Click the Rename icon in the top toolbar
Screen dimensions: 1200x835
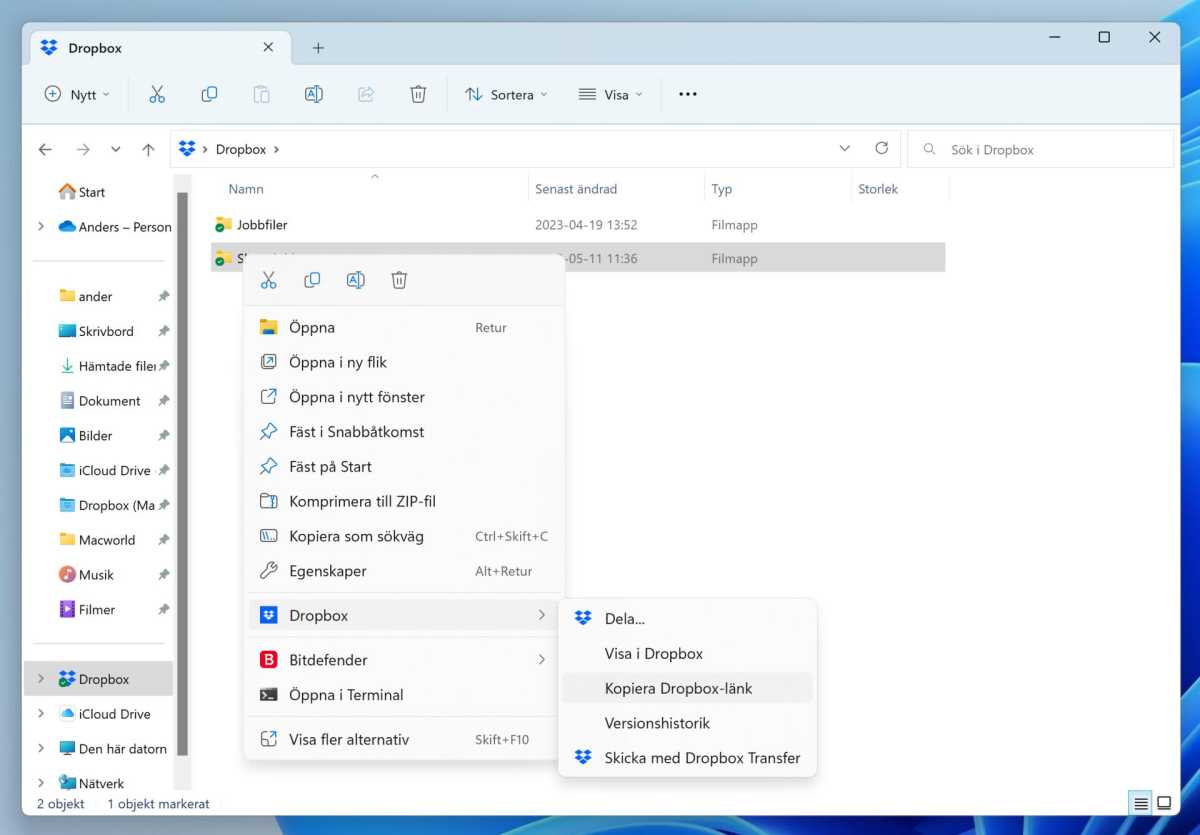[313, 94]
